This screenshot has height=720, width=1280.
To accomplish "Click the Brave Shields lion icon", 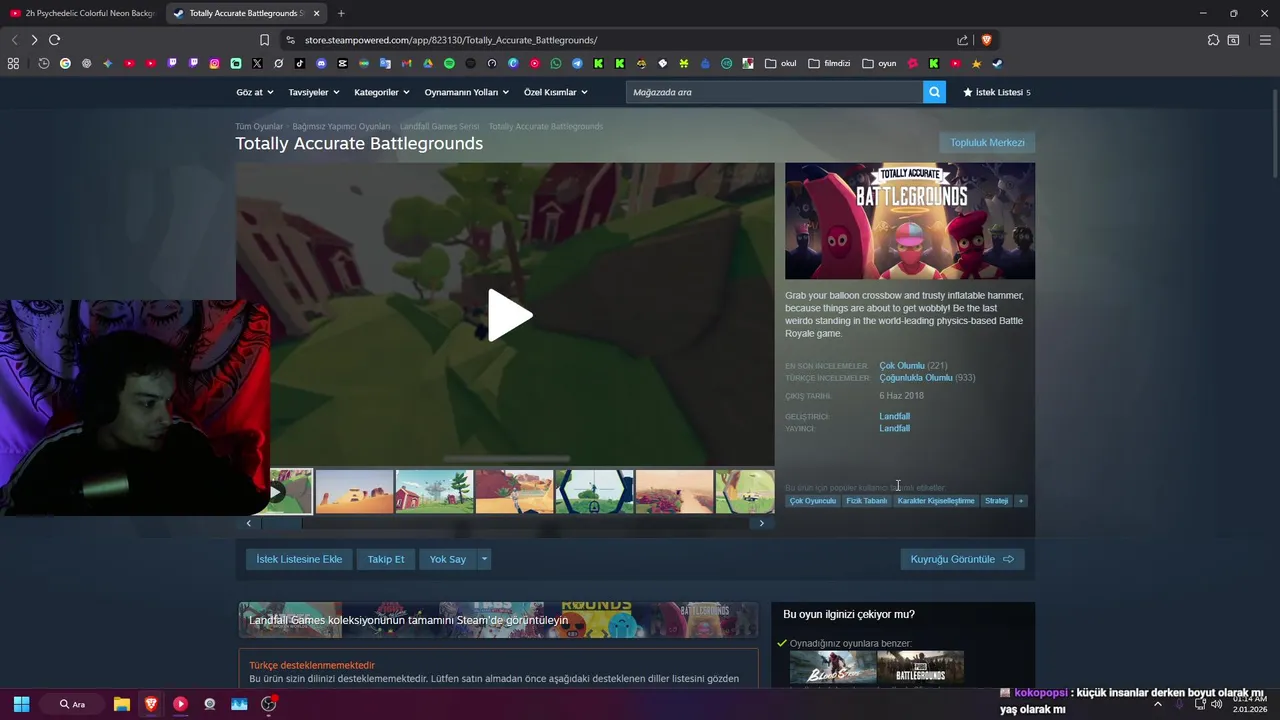I will click(x=986, y=40).
